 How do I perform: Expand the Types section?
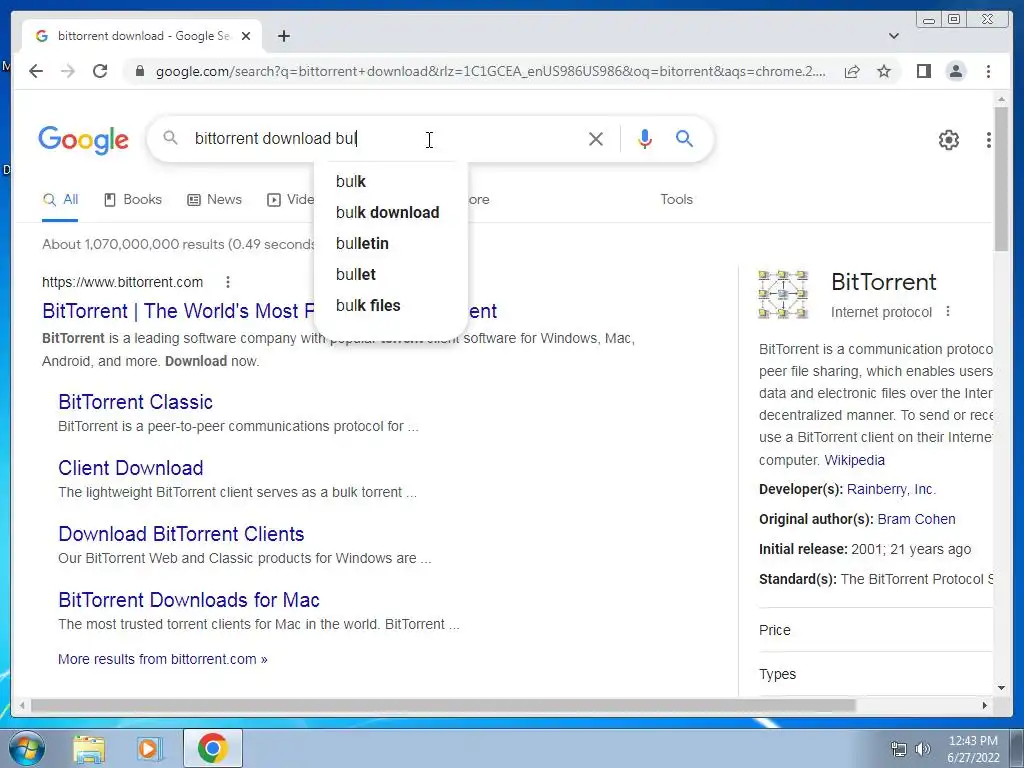pos(875,674)
